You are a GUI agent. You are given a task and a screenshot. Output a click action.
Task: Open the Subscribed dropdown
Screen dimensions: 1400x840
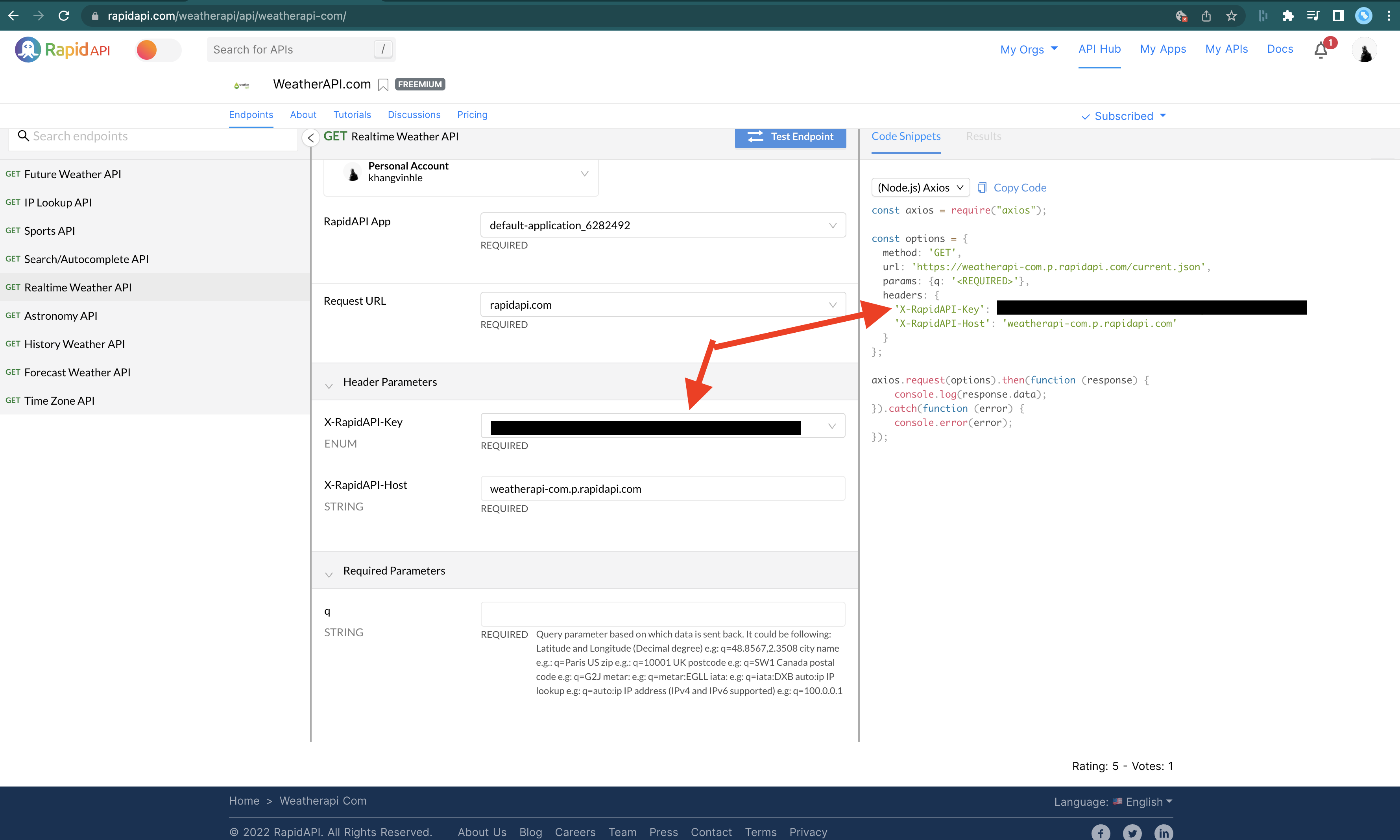coord(1124,116)
